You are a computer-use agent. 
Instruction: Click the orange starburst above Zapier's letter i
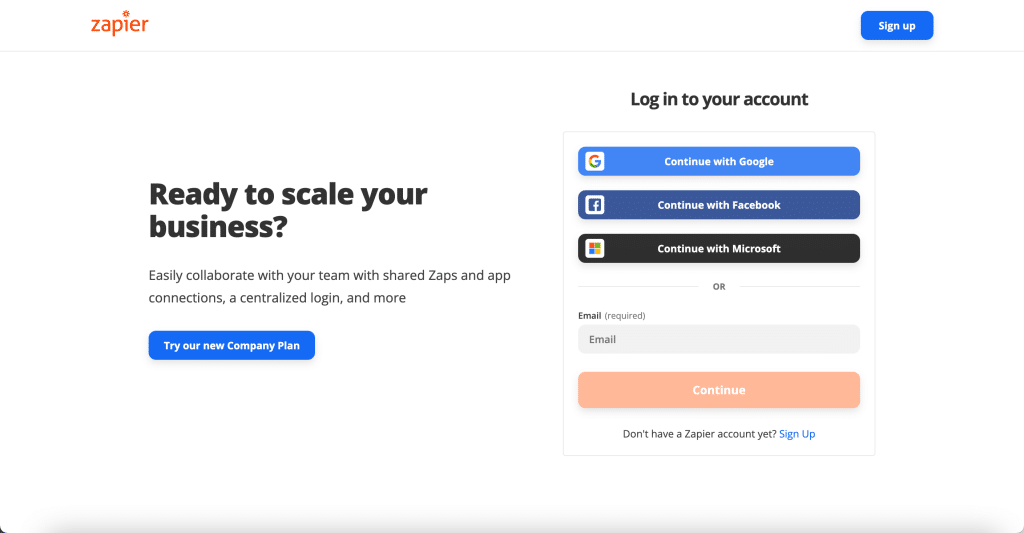click(126, 14)
